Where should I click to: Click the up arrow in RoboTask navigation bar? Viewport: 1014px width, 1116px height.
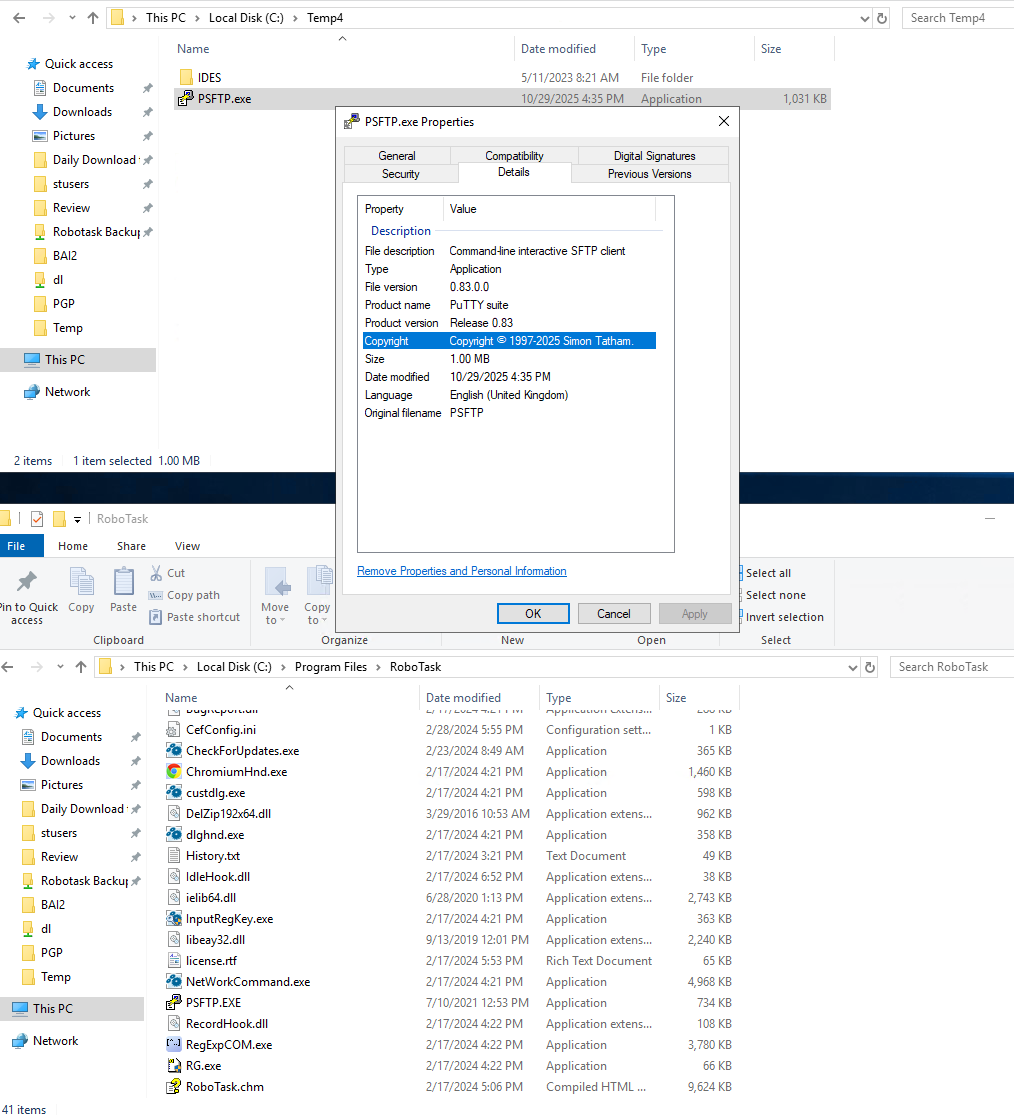pos(81,667)
